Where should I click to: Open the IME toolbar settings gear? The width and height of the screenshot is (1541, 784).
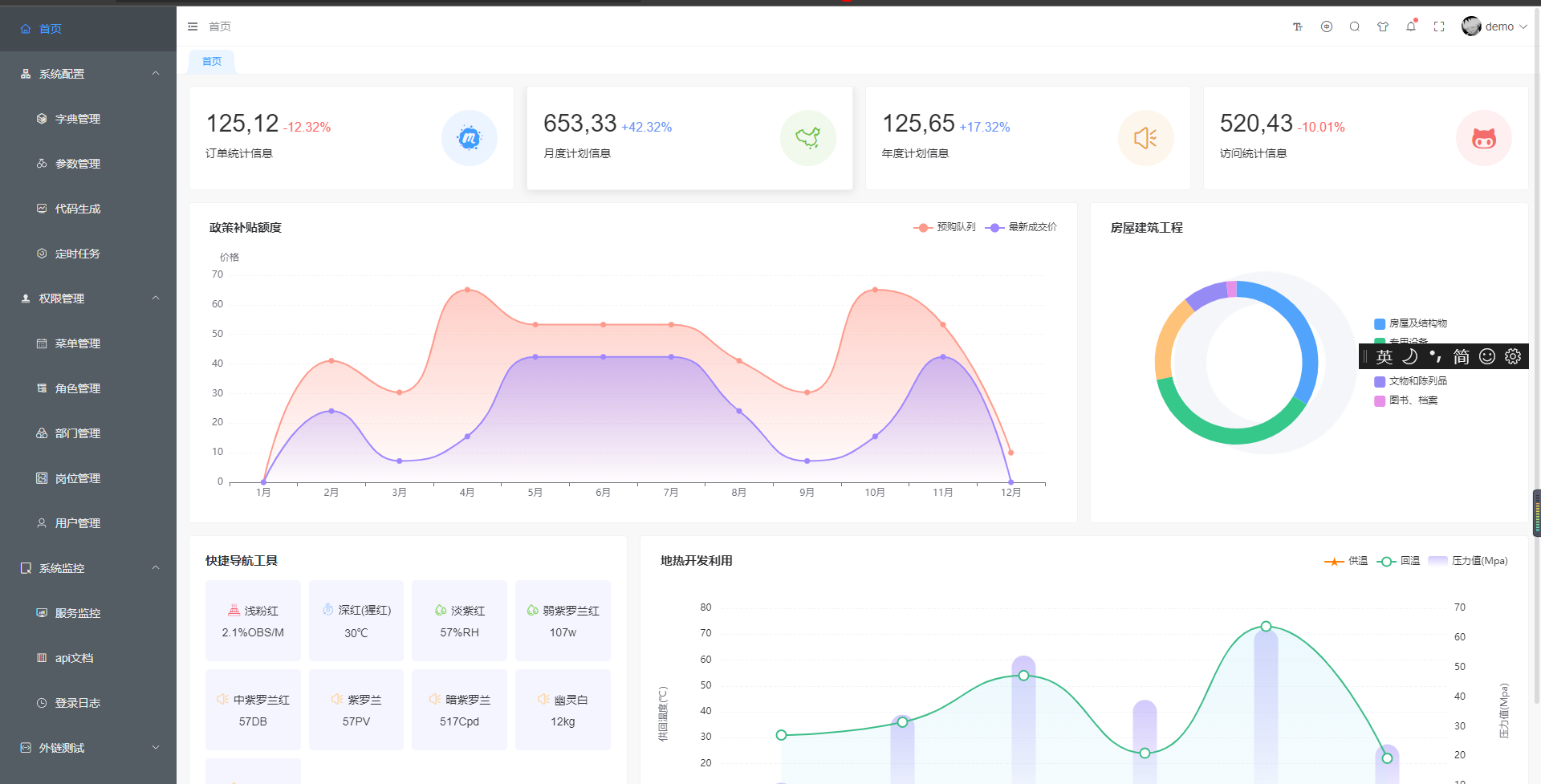[x=1513, y=356]
